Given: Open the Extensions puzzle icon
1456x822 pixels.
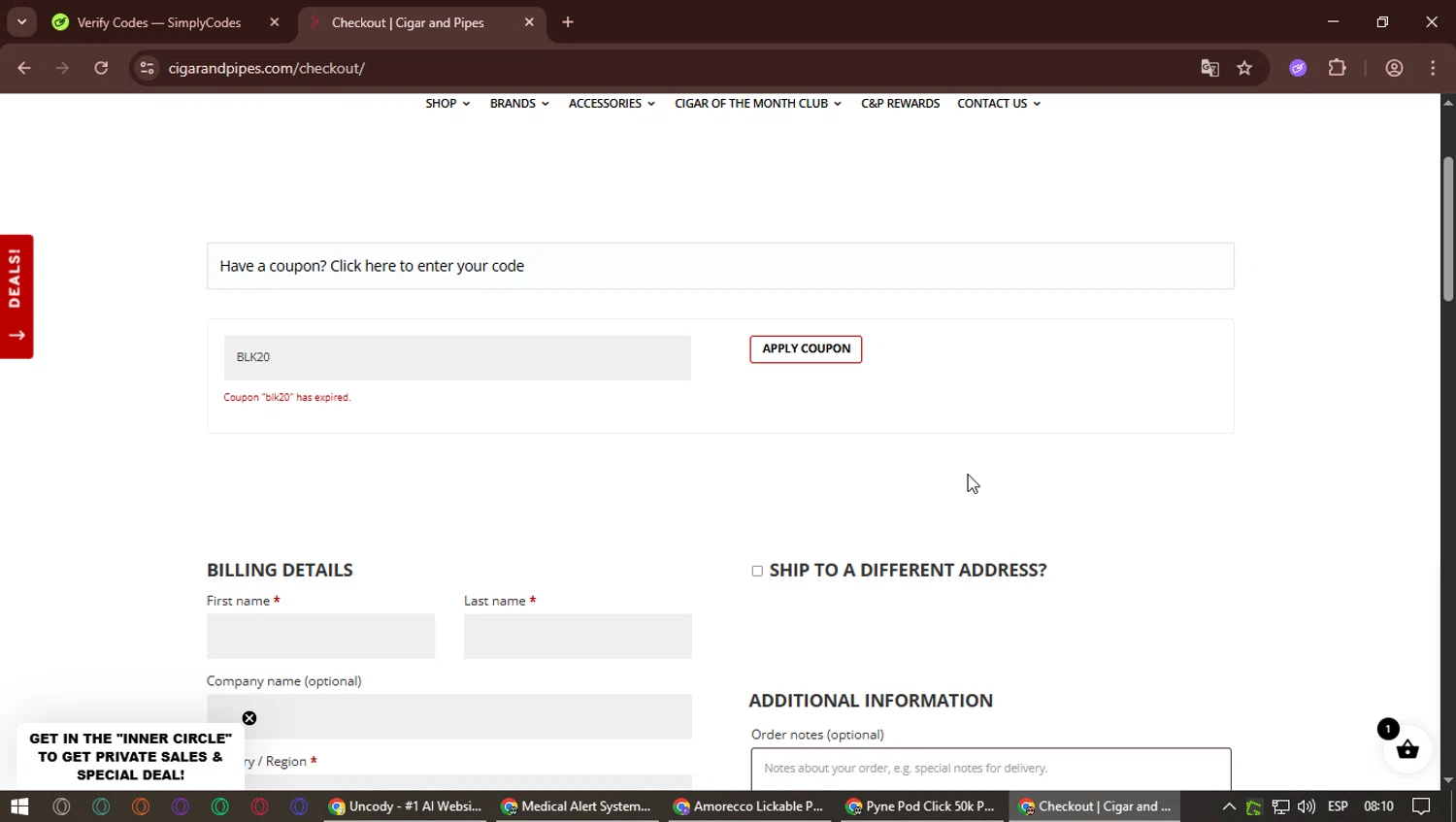Looking at the screenshot, I should pos(1337,68).
